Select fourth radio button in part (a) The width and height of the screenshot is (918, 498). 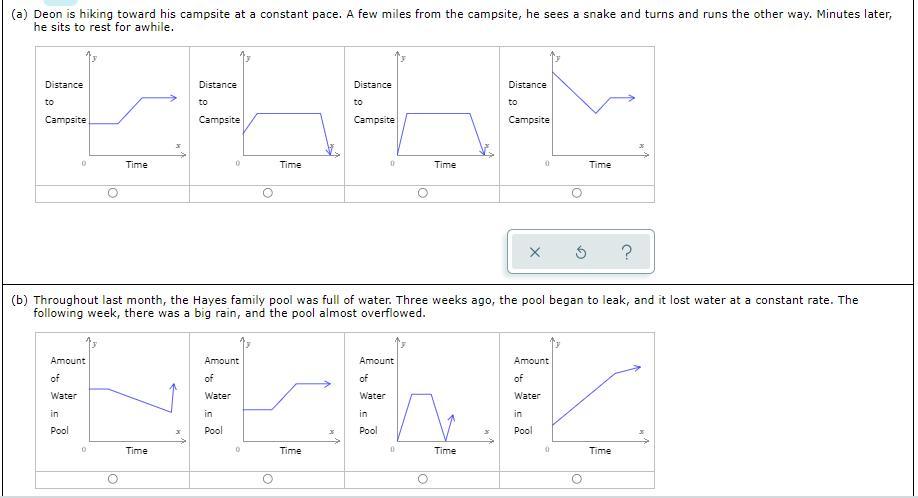(577, 193)
